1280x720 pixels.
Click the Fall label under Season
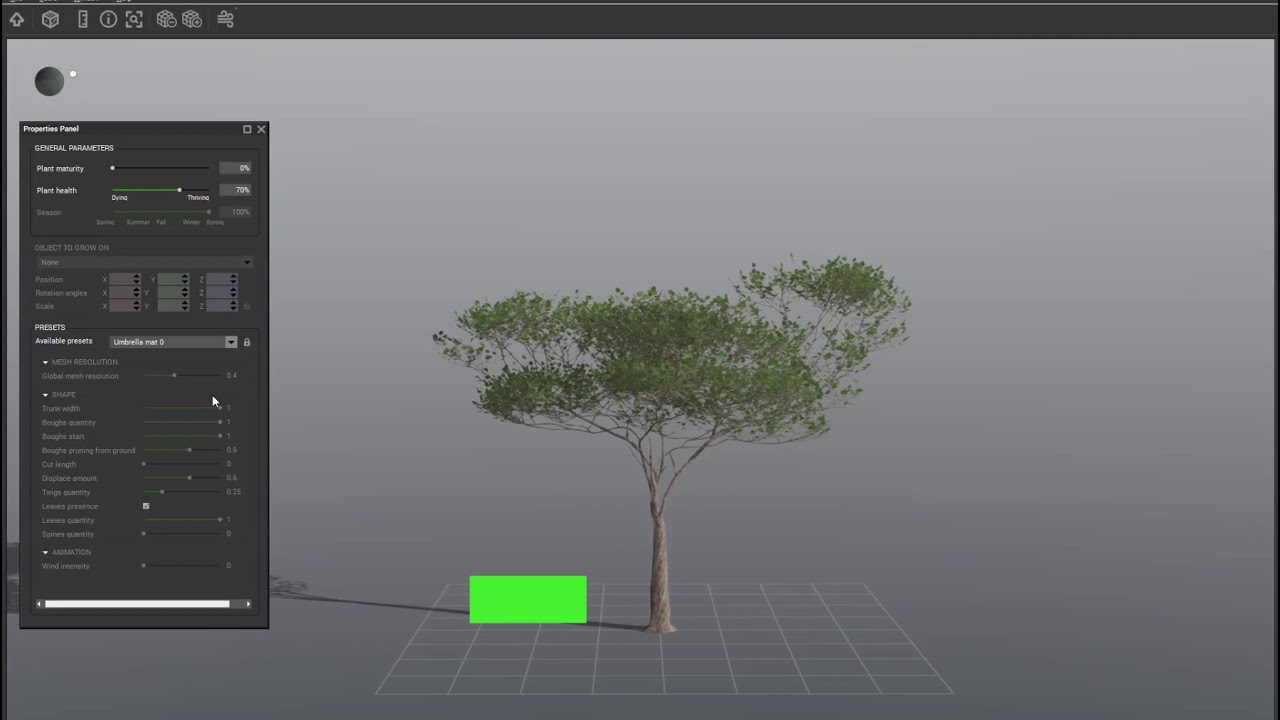pyautogui.click(x=161, y=222)
